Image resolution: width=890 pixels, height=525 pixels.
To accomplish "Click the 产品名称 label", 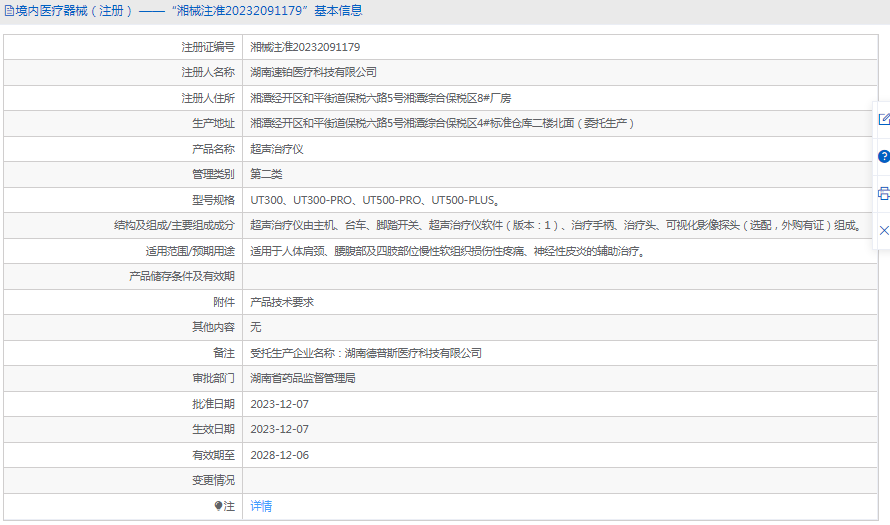I will tap(213, 149).
